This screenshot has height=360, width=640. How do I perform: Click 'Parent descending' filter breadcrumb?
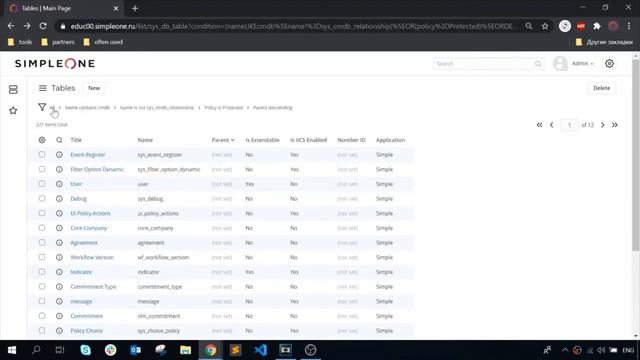[273, 108]
